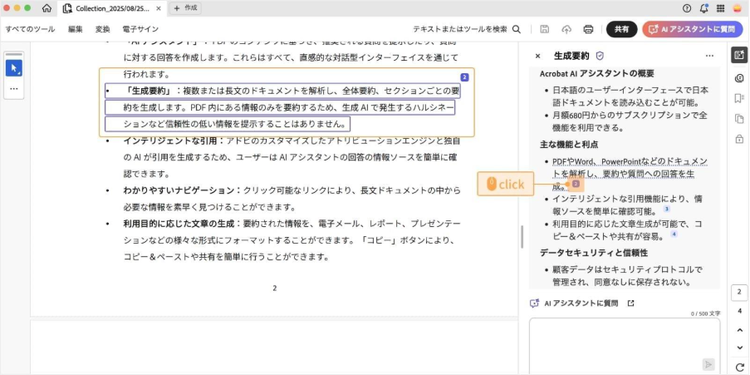
Task: Open the 電子サイン menu
Action: coord(140,29)
